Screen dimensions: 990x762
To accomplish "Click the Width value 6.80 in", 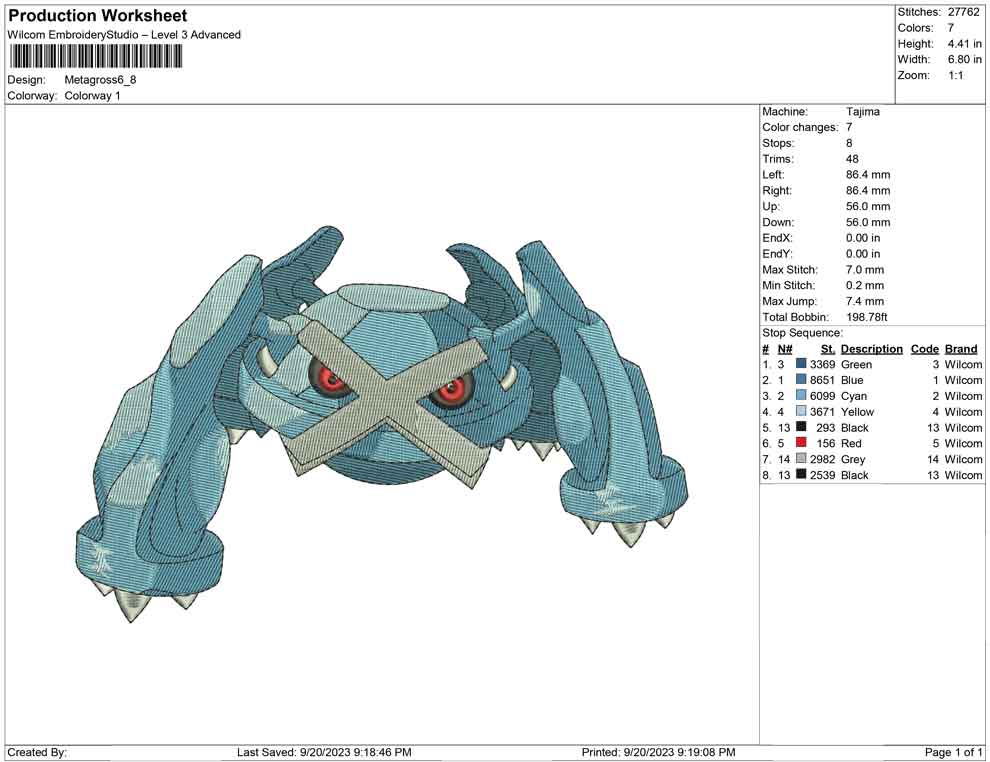I will [x=964, y=59].
